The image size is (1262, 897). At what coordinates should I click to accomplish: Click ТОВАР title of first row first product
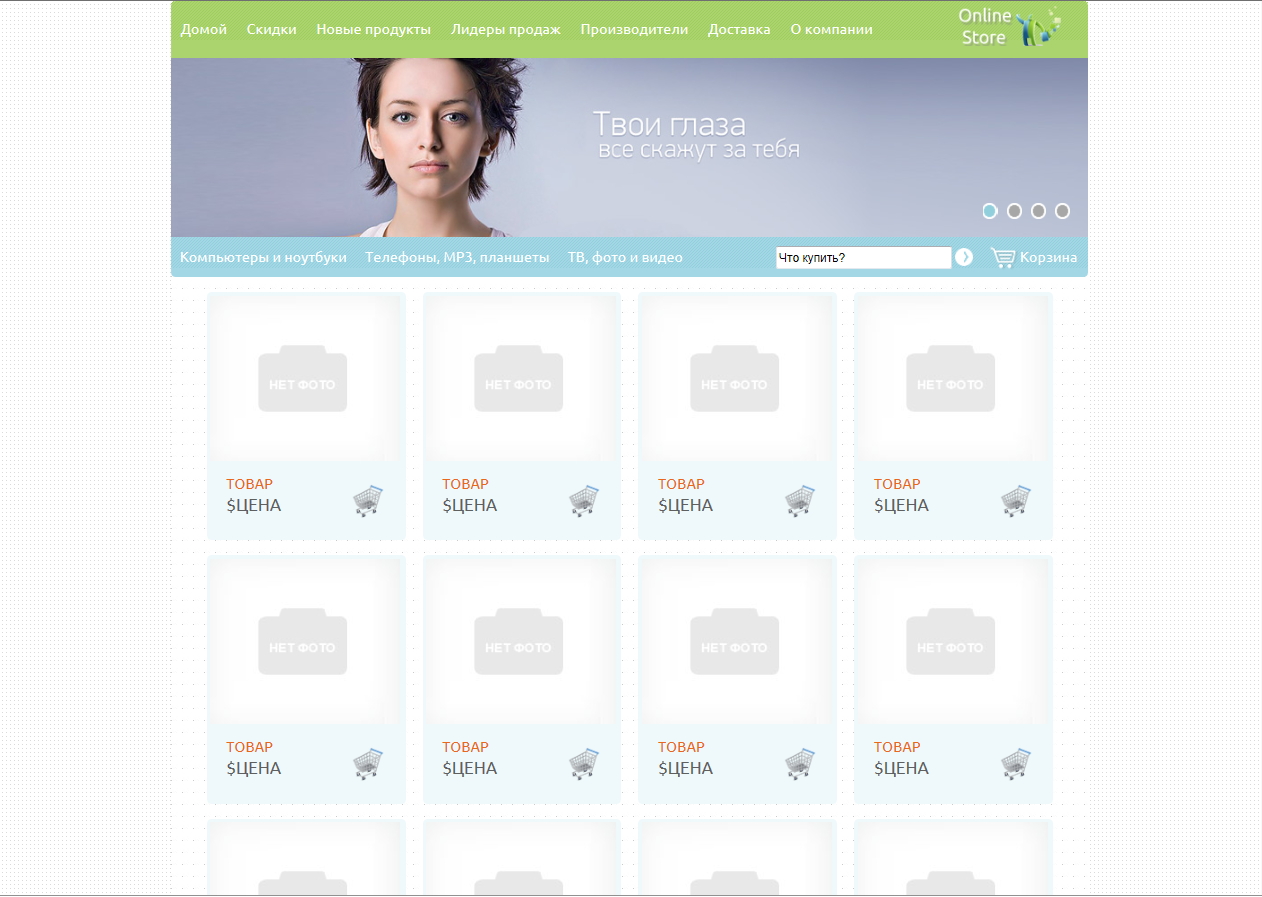pos(249,484)
